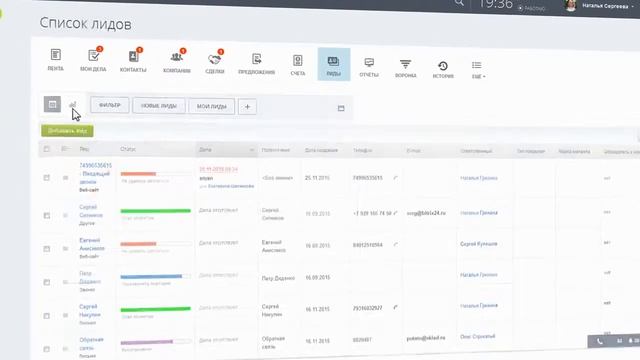This screenshot has width=640, height=360.
Task: Check the box for Обратная связь lead
Action: (x=47, y=349)
